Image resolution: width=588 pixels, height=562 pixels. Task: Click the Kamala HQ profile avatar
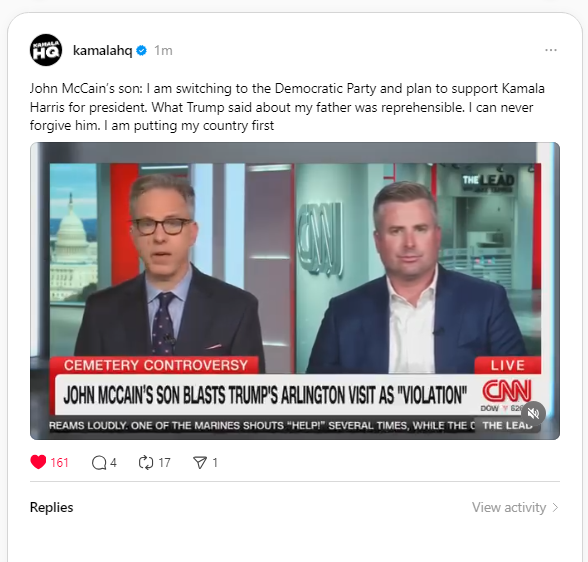tap(46, 50)
